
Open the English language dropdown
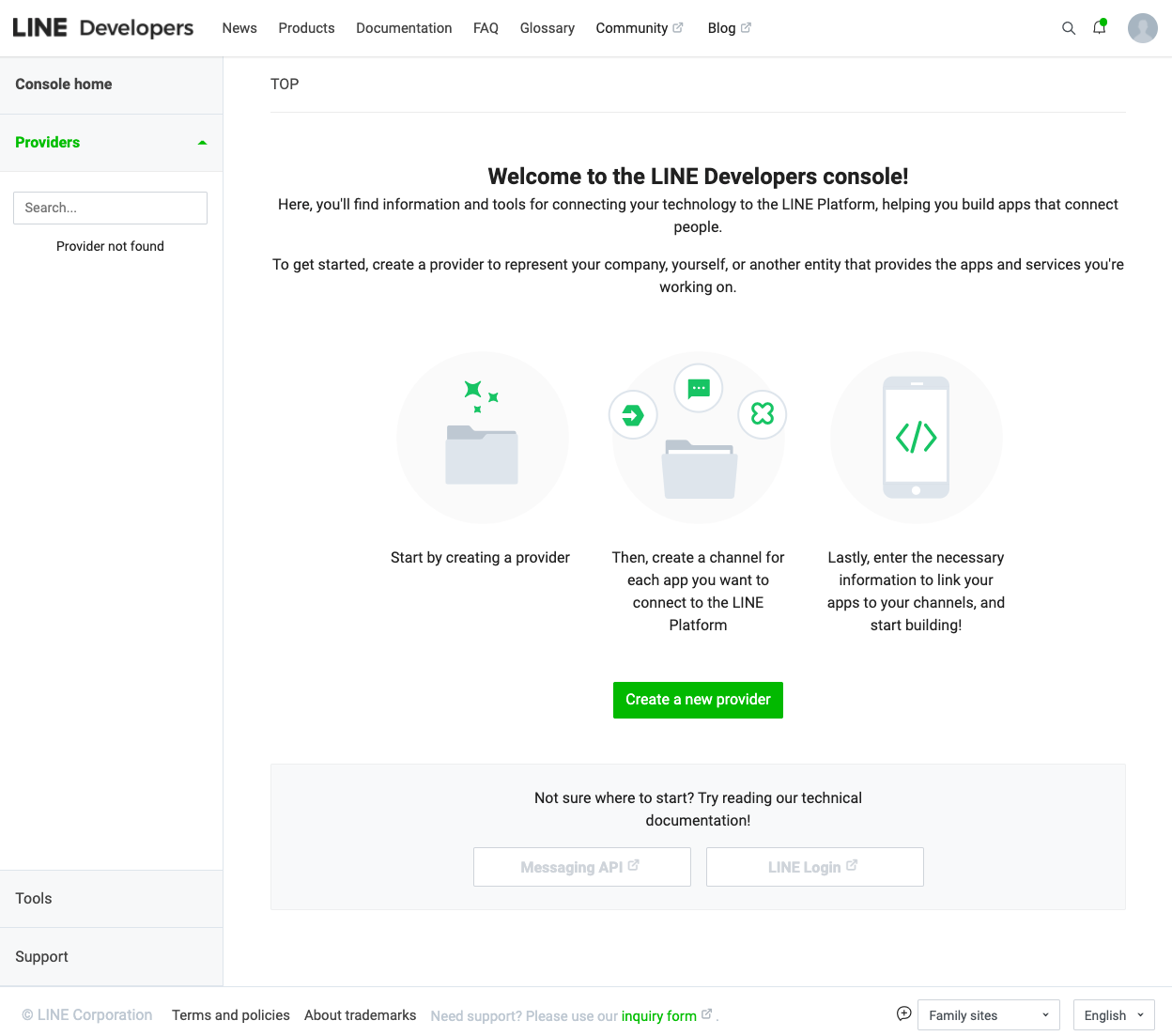1113,1015
